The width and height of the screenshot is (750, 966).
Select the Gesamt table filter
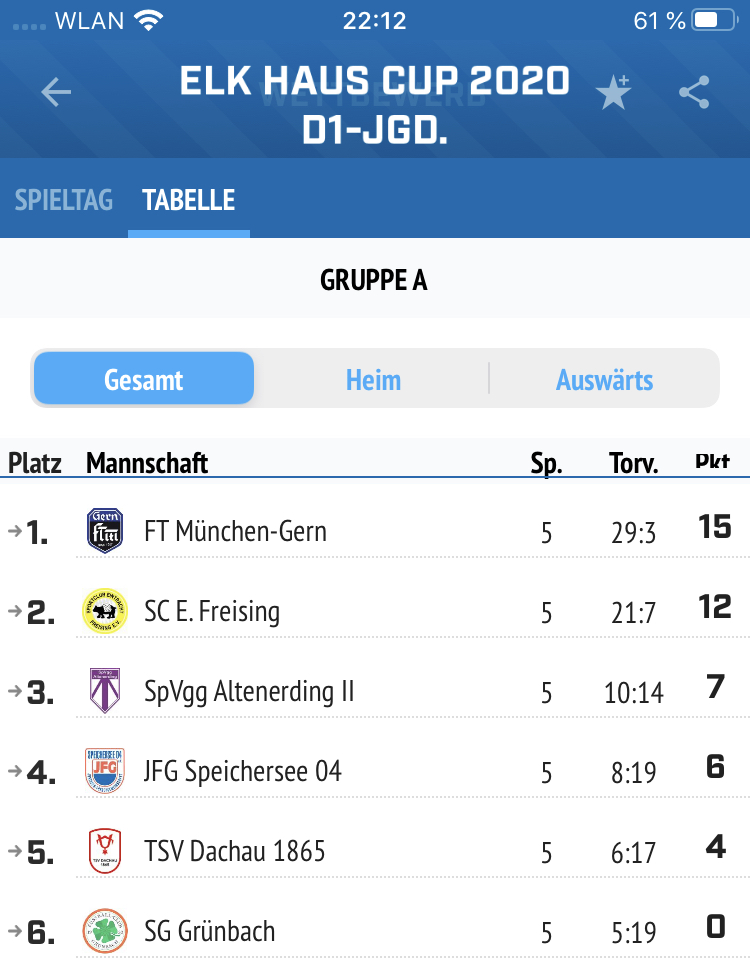(x=144, y=379)
